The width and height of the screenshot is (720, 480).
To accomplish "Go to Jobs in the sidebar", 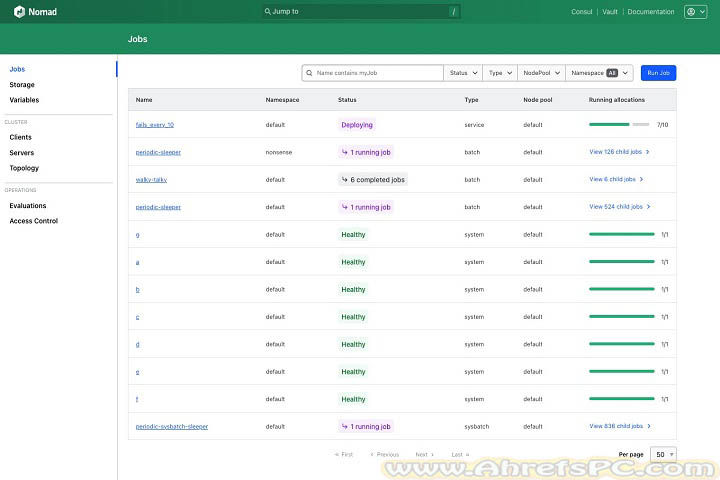I will click(17, 69).
